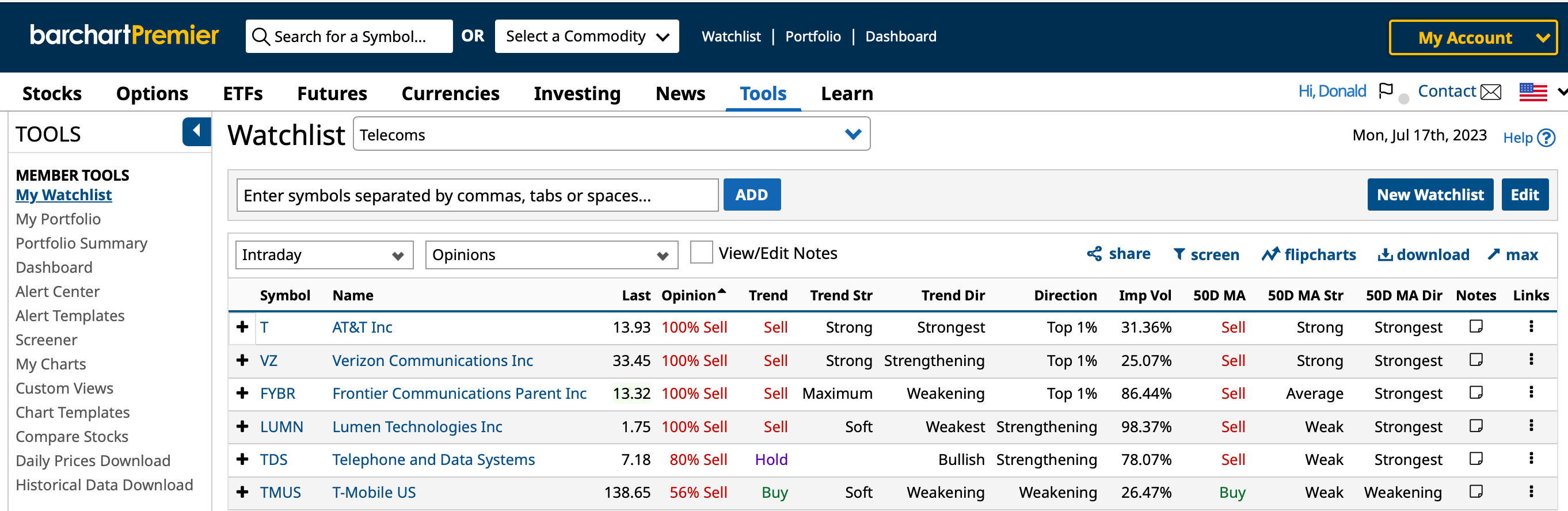Open the Currencies menu
Image resolution: width=1568 pixels, height=511 pixels.
click(451, 93)
